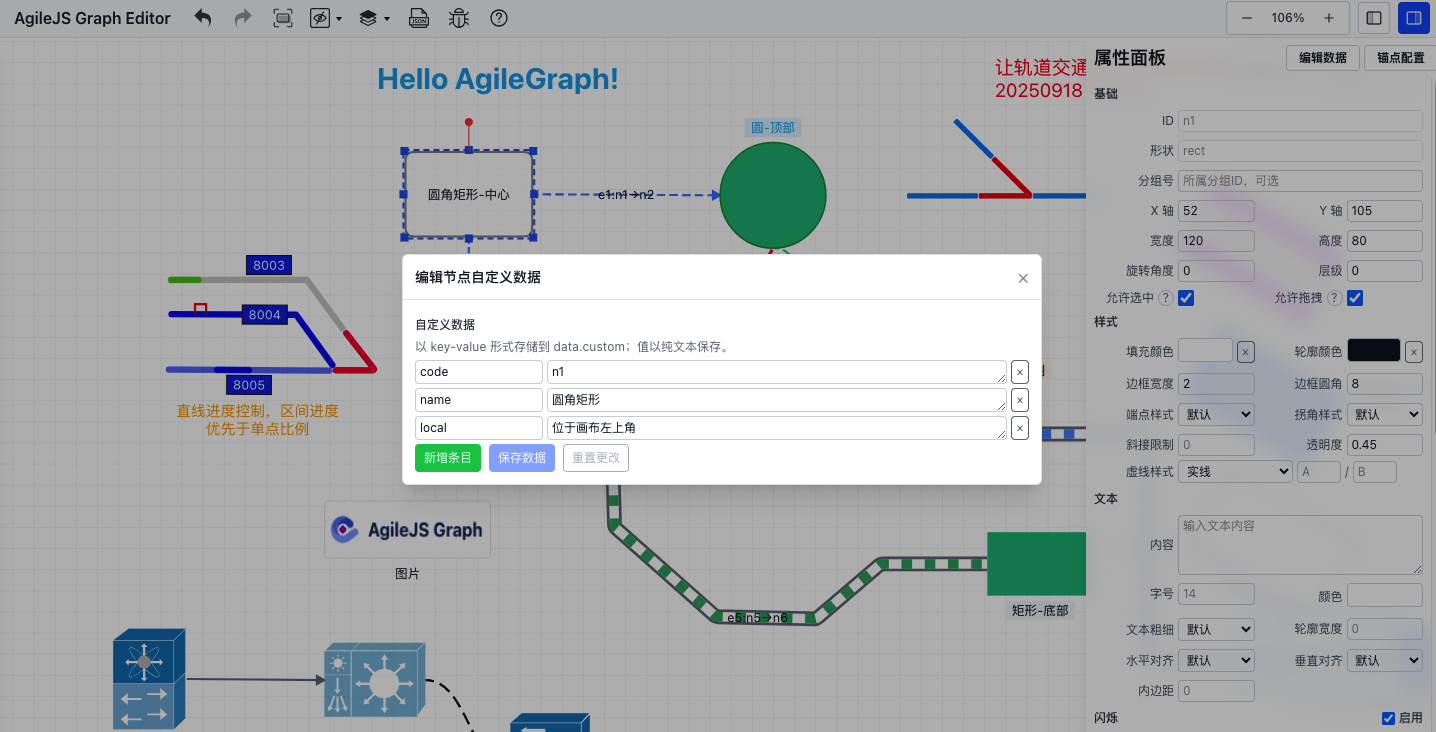
Task: Delete the code row in the dialog
Action: pos(1019,372)
